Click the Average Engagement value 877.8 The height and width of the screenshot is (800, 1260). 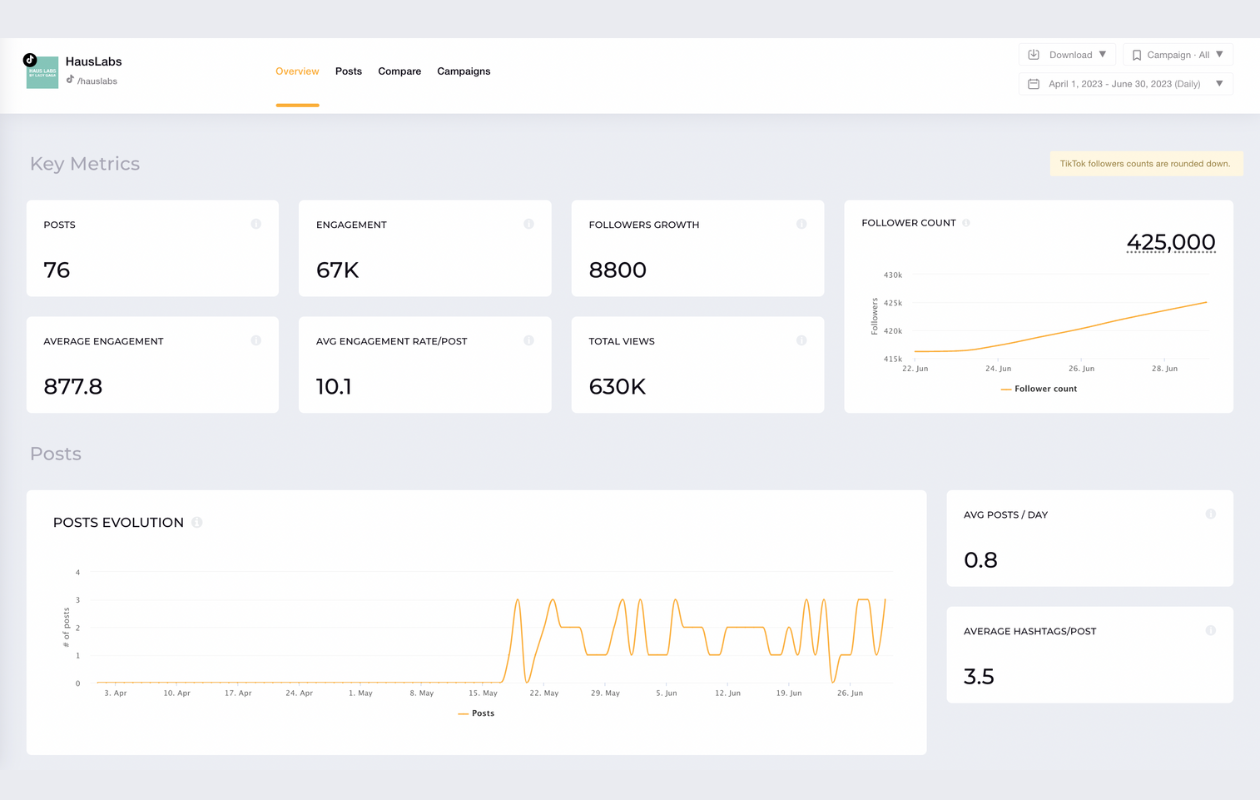73,387
